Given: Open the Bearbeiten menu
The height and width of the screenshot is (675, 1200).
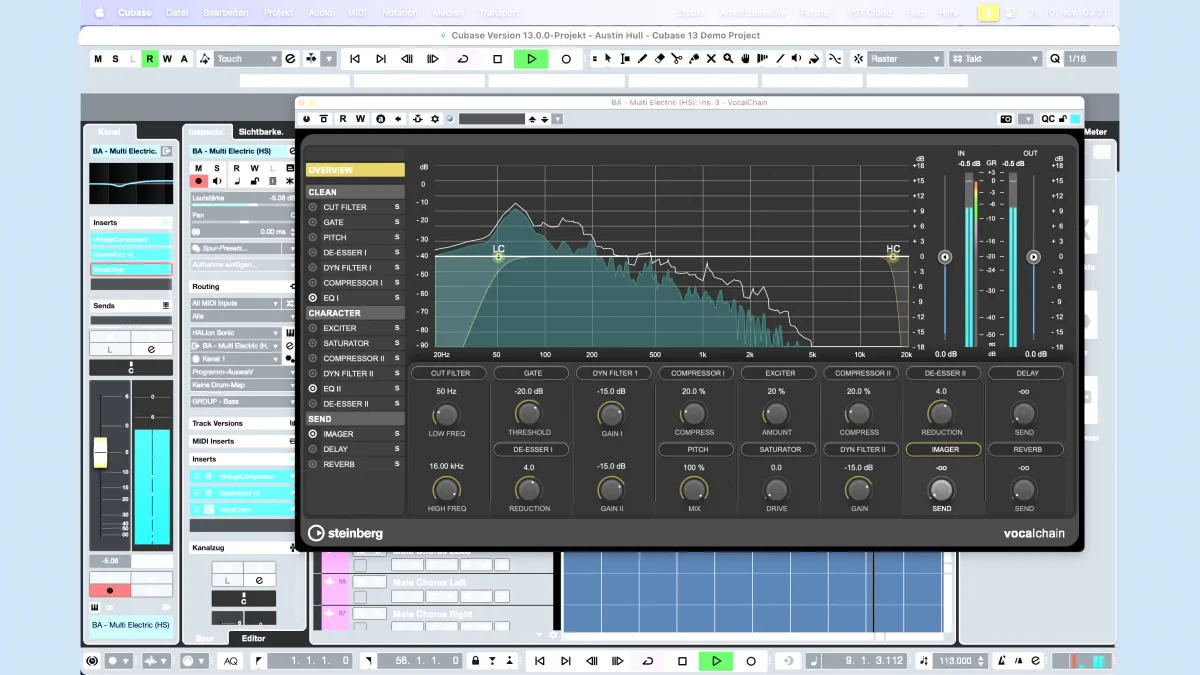Looking at the screenshot, I should coord(227,13).
